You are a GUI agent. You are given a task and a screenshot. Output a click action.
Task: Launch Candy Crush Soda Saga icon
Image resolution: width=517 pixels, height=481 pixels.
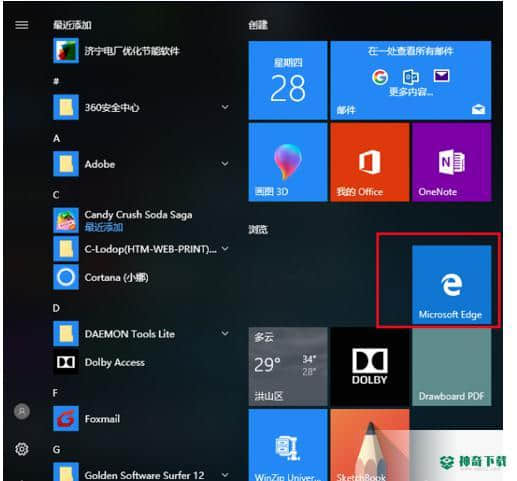point(66,220)
